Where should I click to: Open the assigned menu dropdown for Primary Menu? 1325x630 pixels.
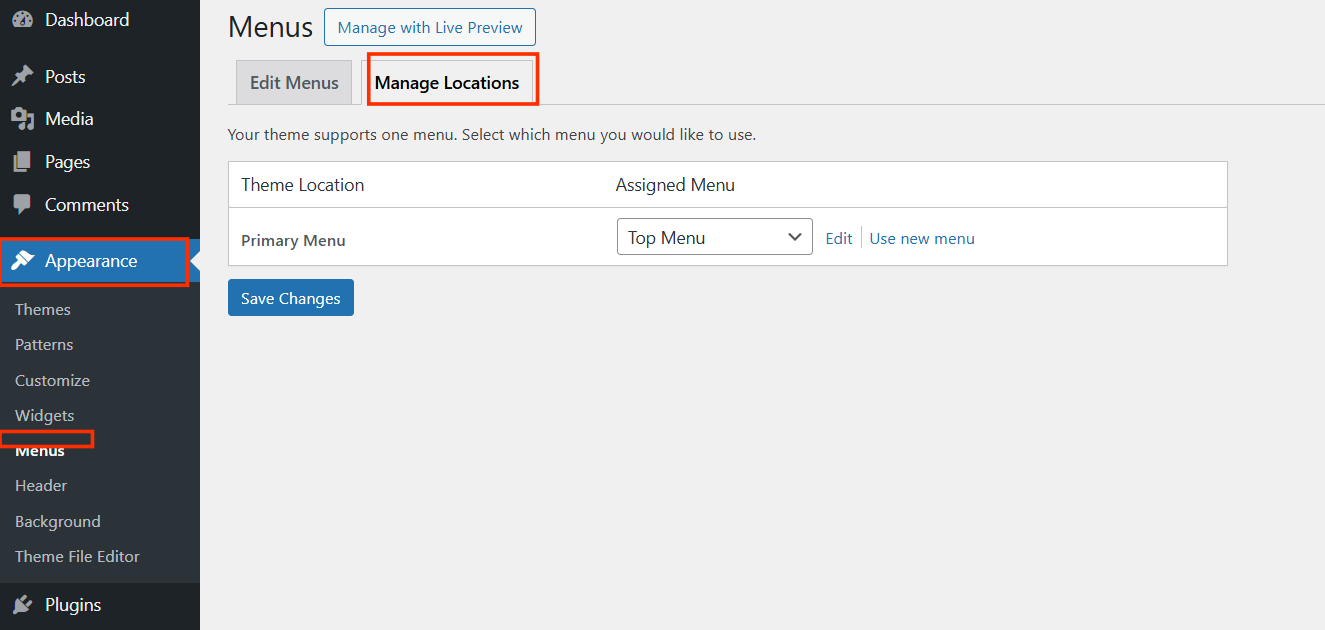point(714,236)
